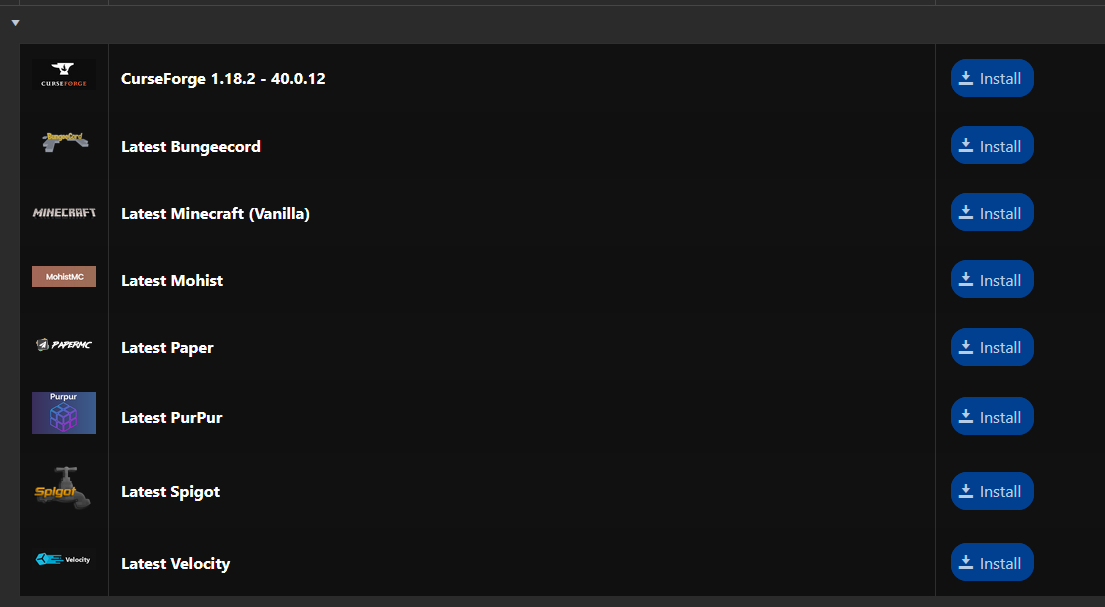Click the Purpur cube logo
Image resolution: width=1105 pixels, height=607 pixels.
(x=64, y=413)
